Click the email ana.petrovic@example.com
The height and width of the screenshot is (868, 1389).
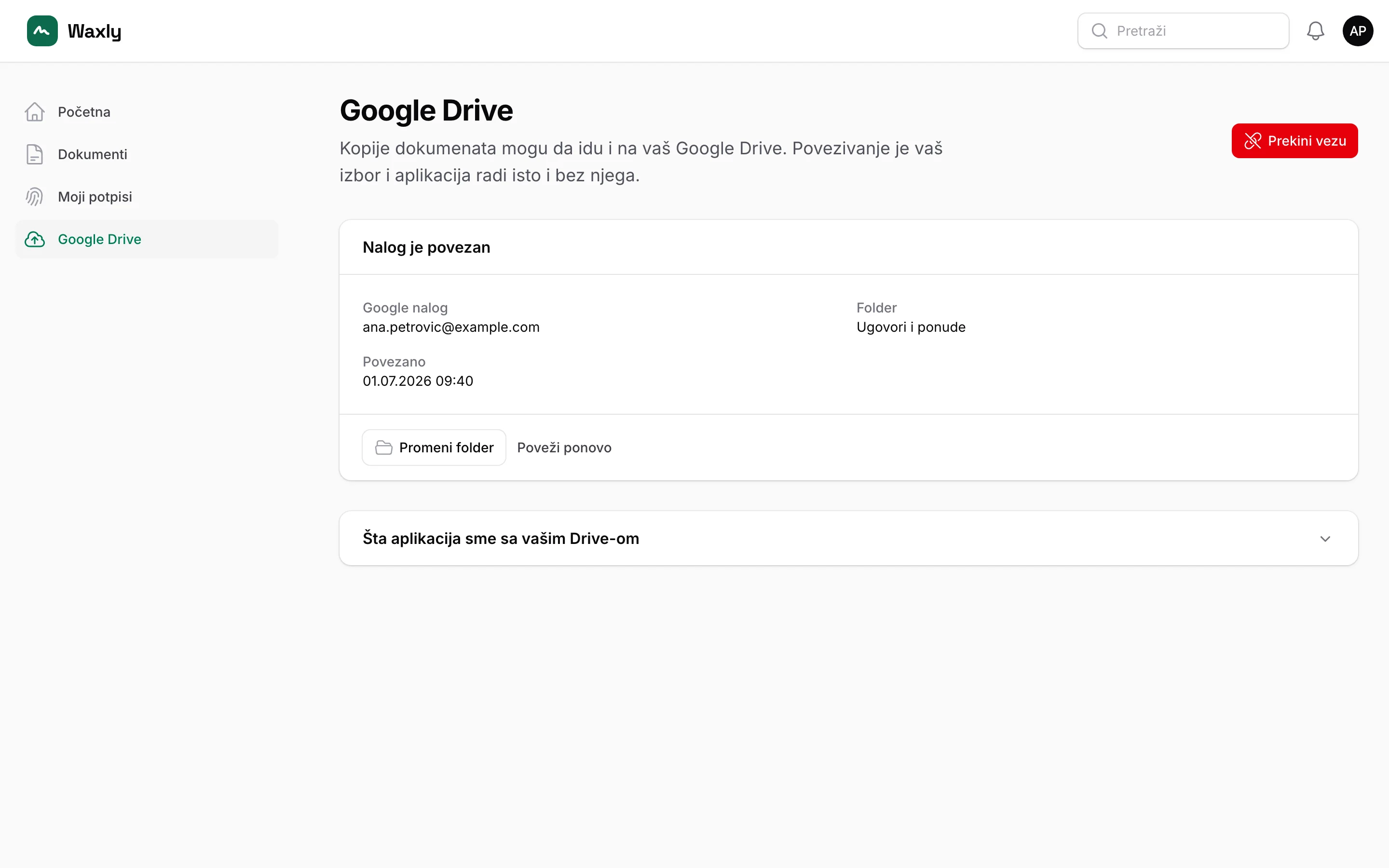pos(451,327)
